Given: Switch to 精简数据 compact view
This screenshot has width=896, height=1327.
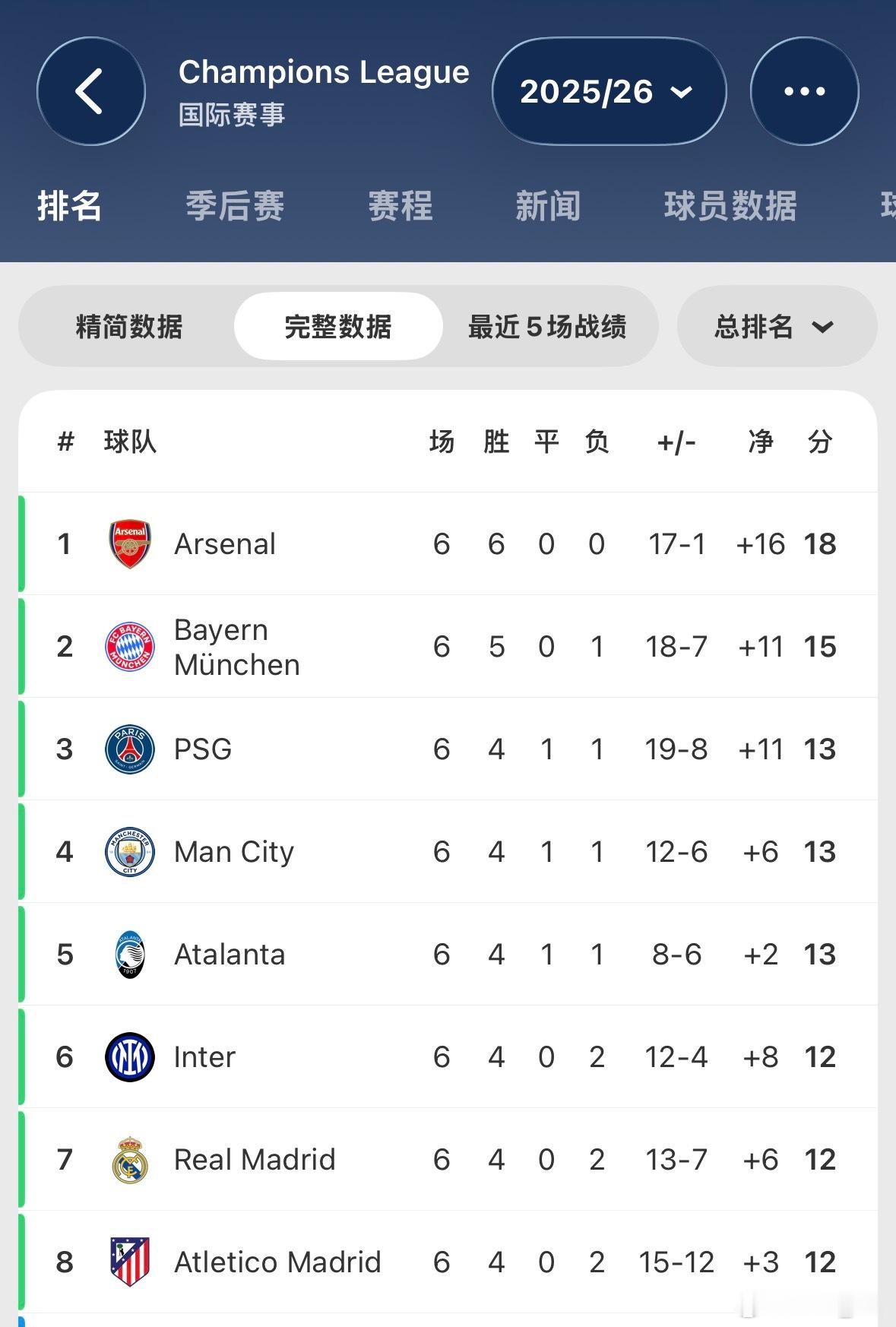Looking at the screenshot, I should [x=129, y=327].
